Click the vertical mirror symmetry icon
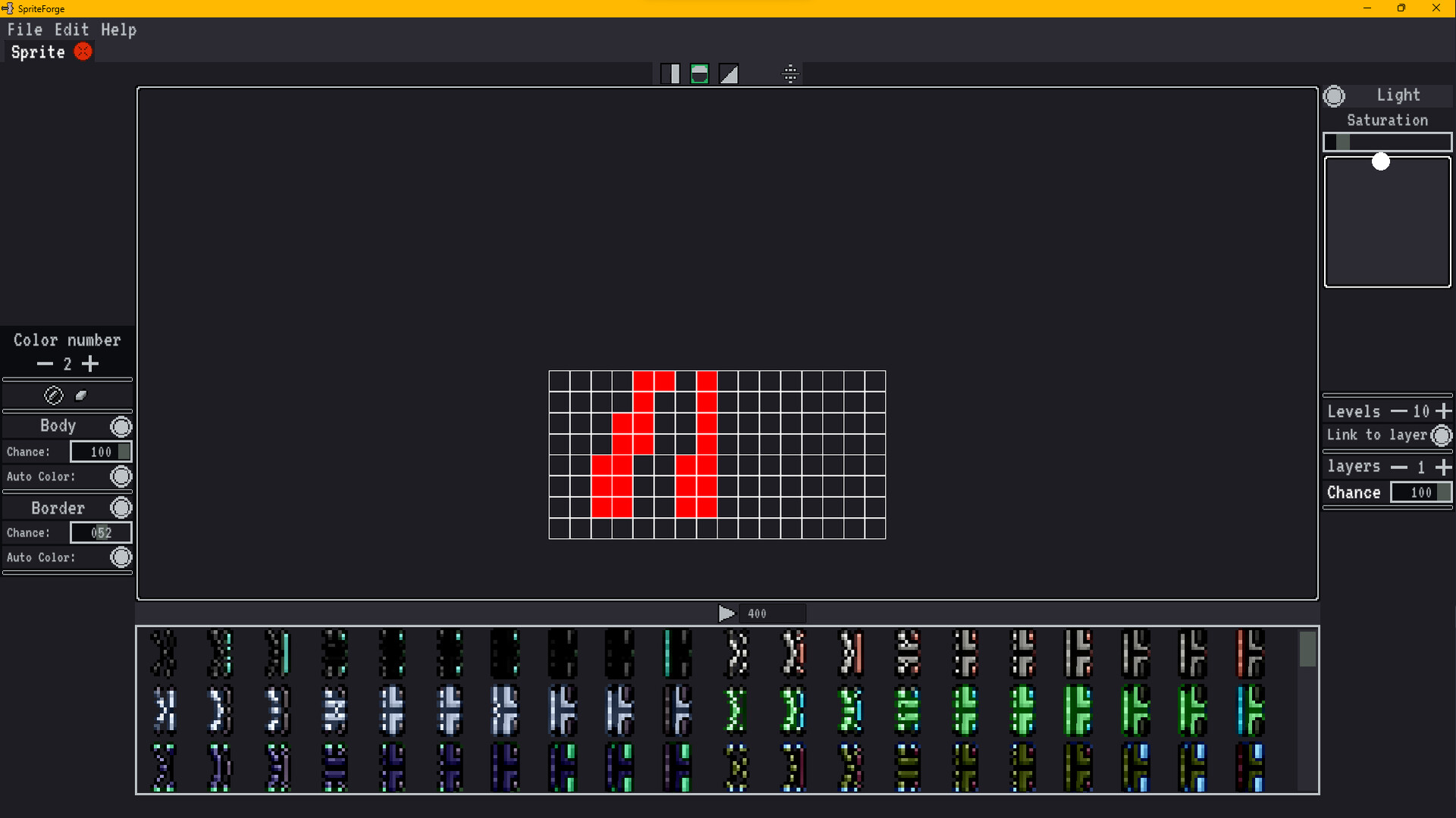 (x=671, y=74)
